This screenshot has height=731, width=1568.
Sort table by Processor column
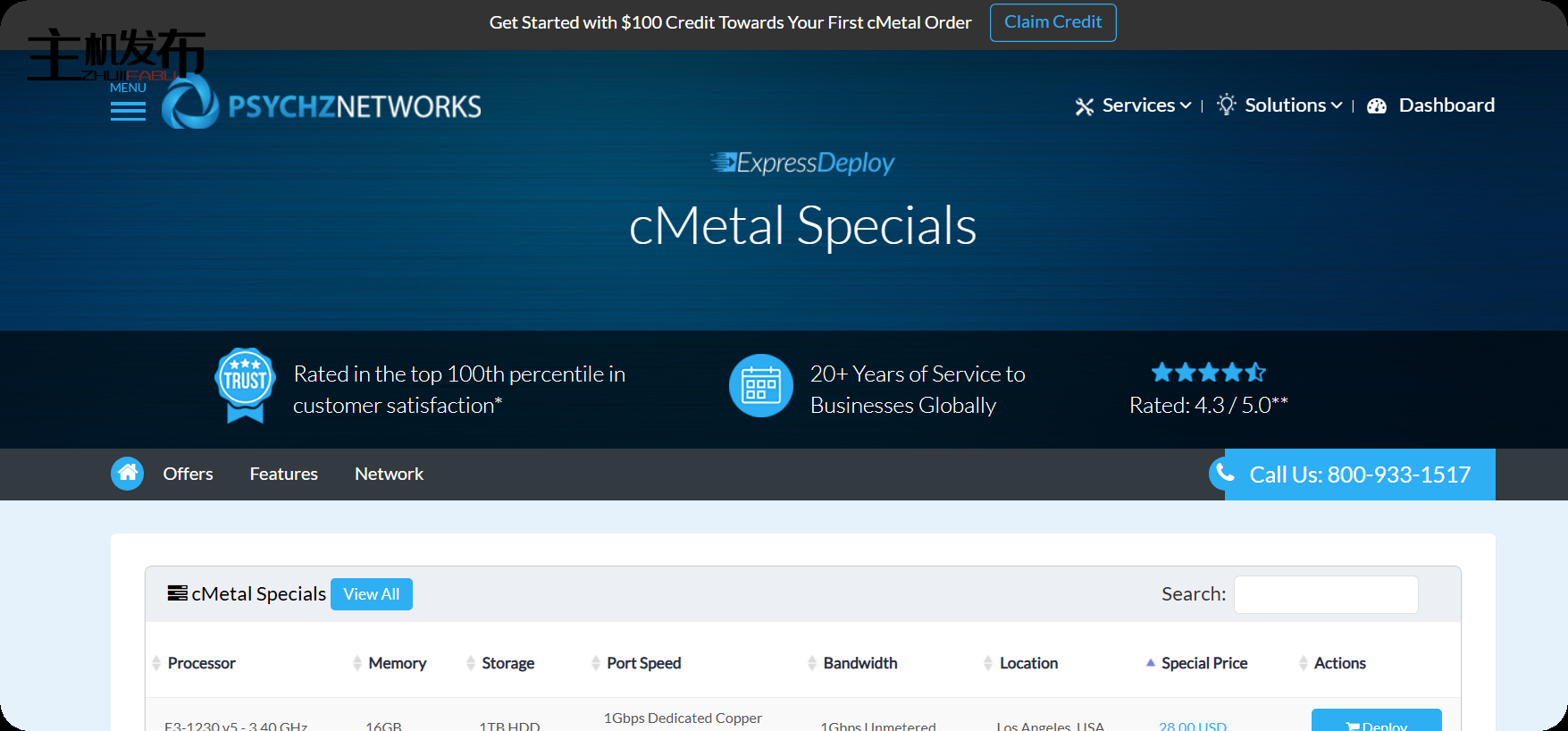(x=201, y=663)
